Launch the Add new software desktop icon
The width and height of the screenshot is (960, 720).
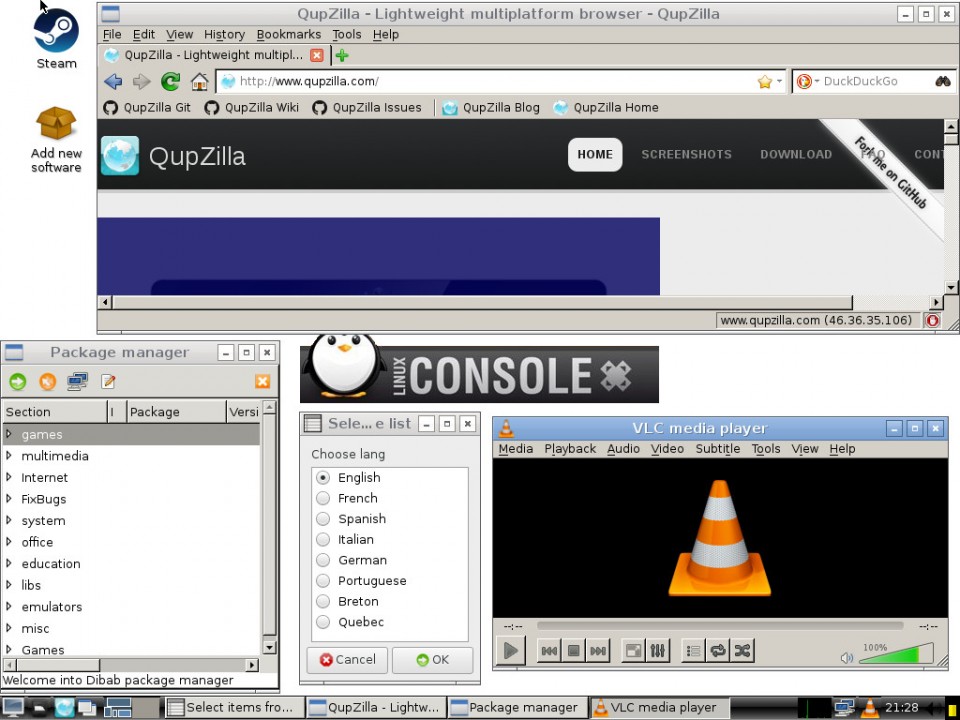click(56, 140)
